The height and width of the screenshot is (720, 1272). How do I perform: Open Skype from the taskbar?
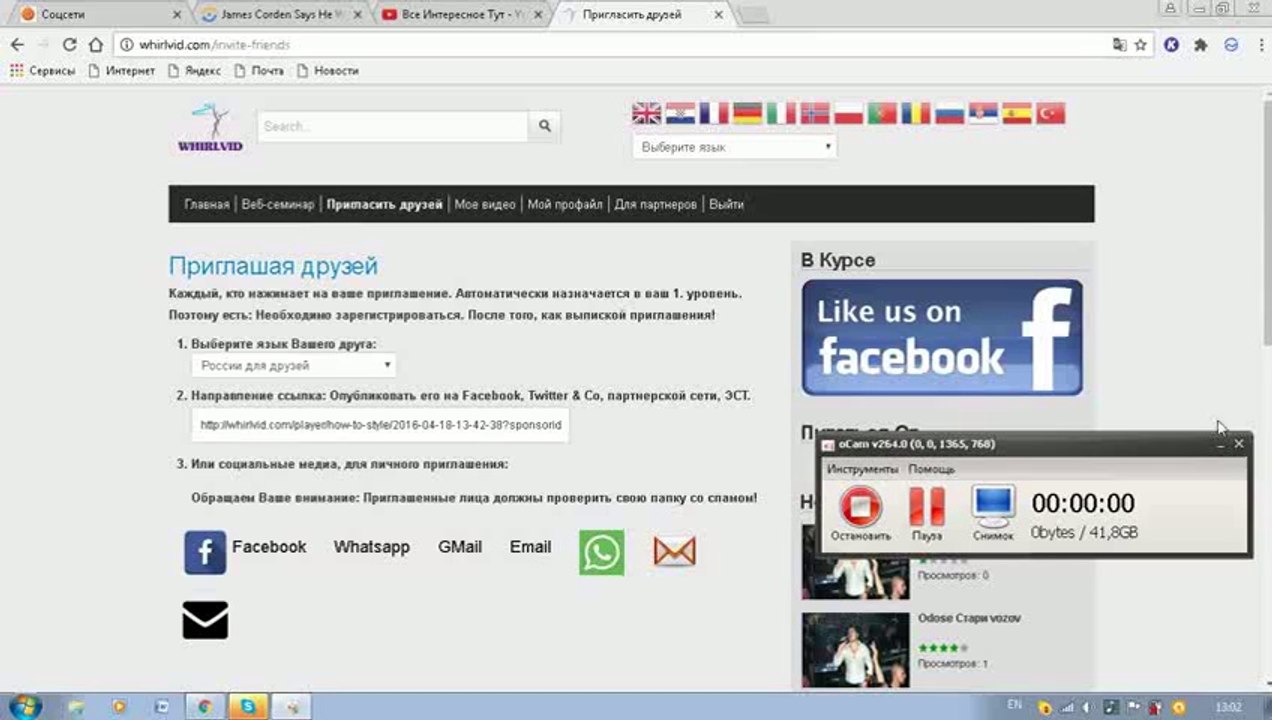[x=247, y=707]
